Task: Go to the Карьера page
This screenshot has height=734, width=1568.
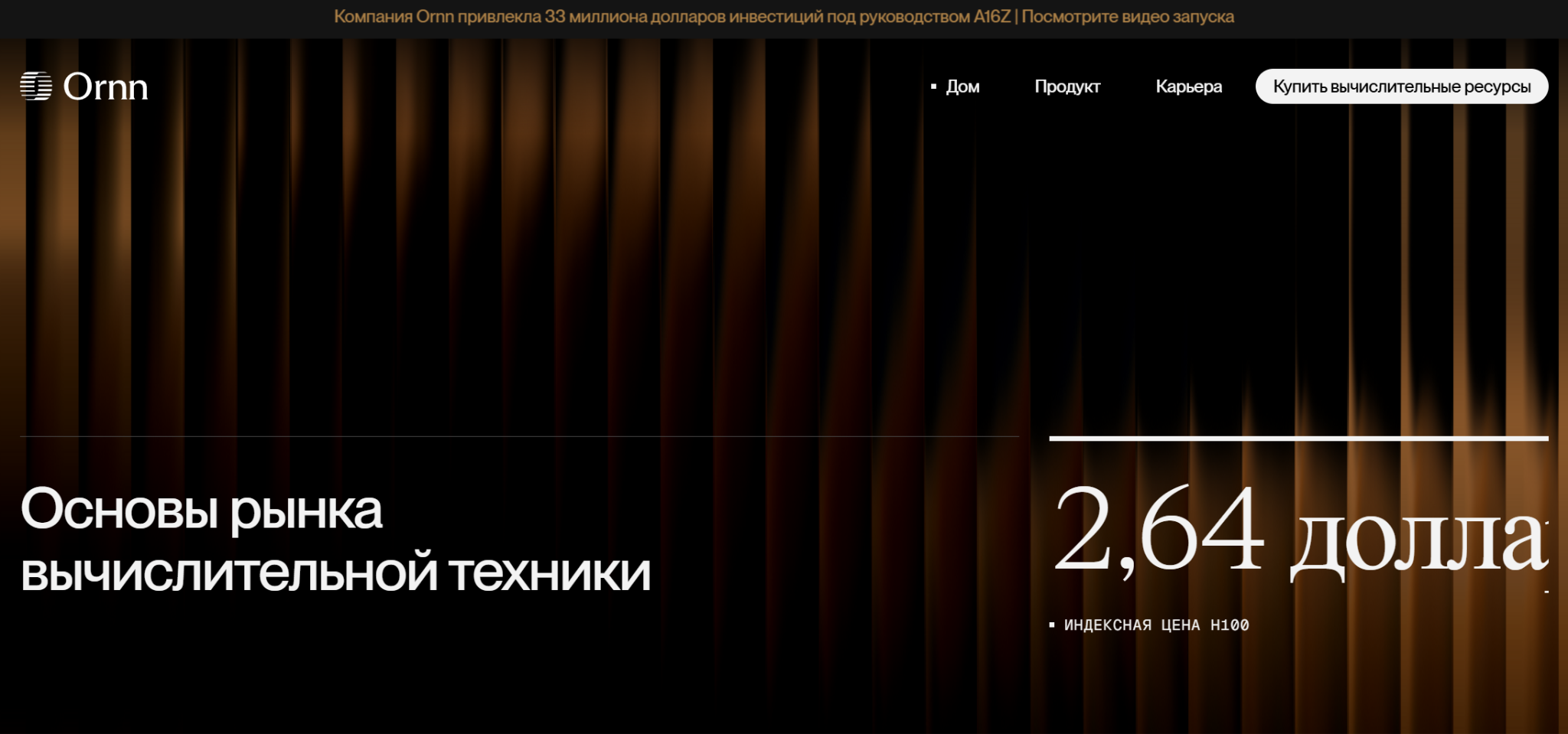Action: tap(1188, 86)
